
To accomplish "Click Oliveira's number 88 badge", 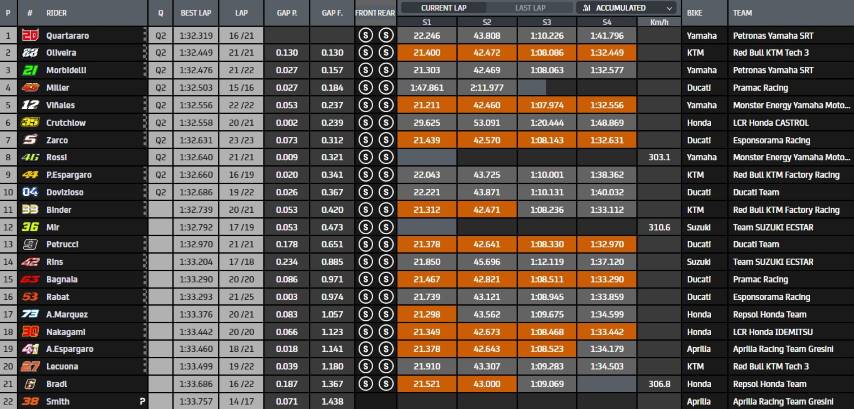I will (x=29, y=53).
